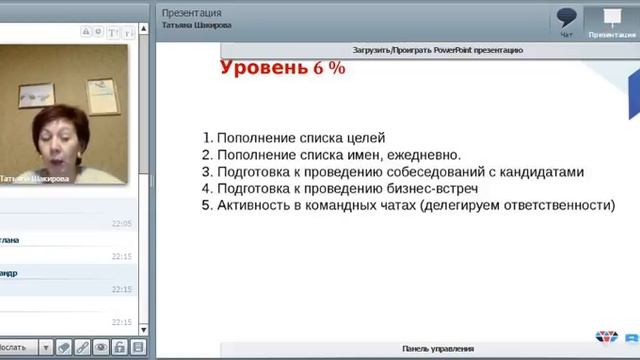The height and width of the screenshot is (360, 640).
Task: Click presenter name Татьяна Шакирова in header
Action: pyautogui.click(x=197, y=25)
